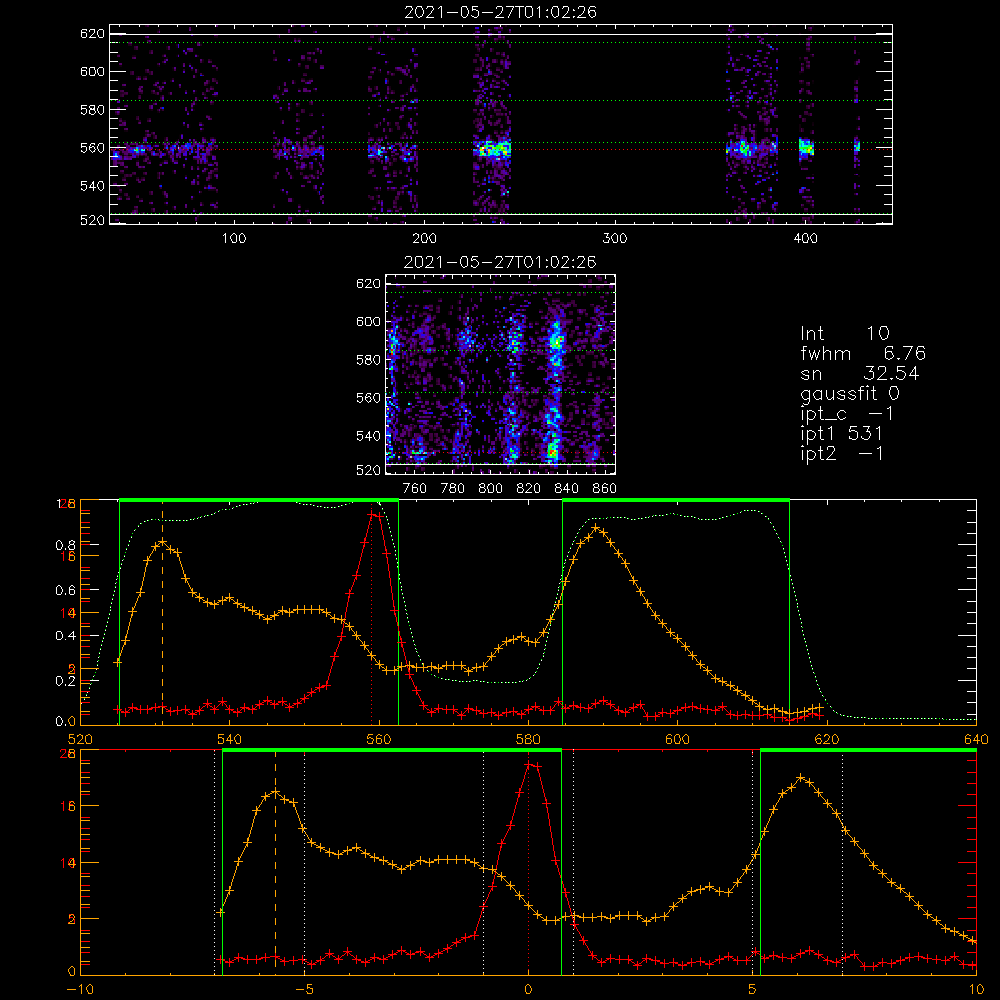Click the orange curve's right peak in the 520–640 plot
The height and width of the screenshot is (1000, 1000).
pyautogui.click(x=596, y=528)
